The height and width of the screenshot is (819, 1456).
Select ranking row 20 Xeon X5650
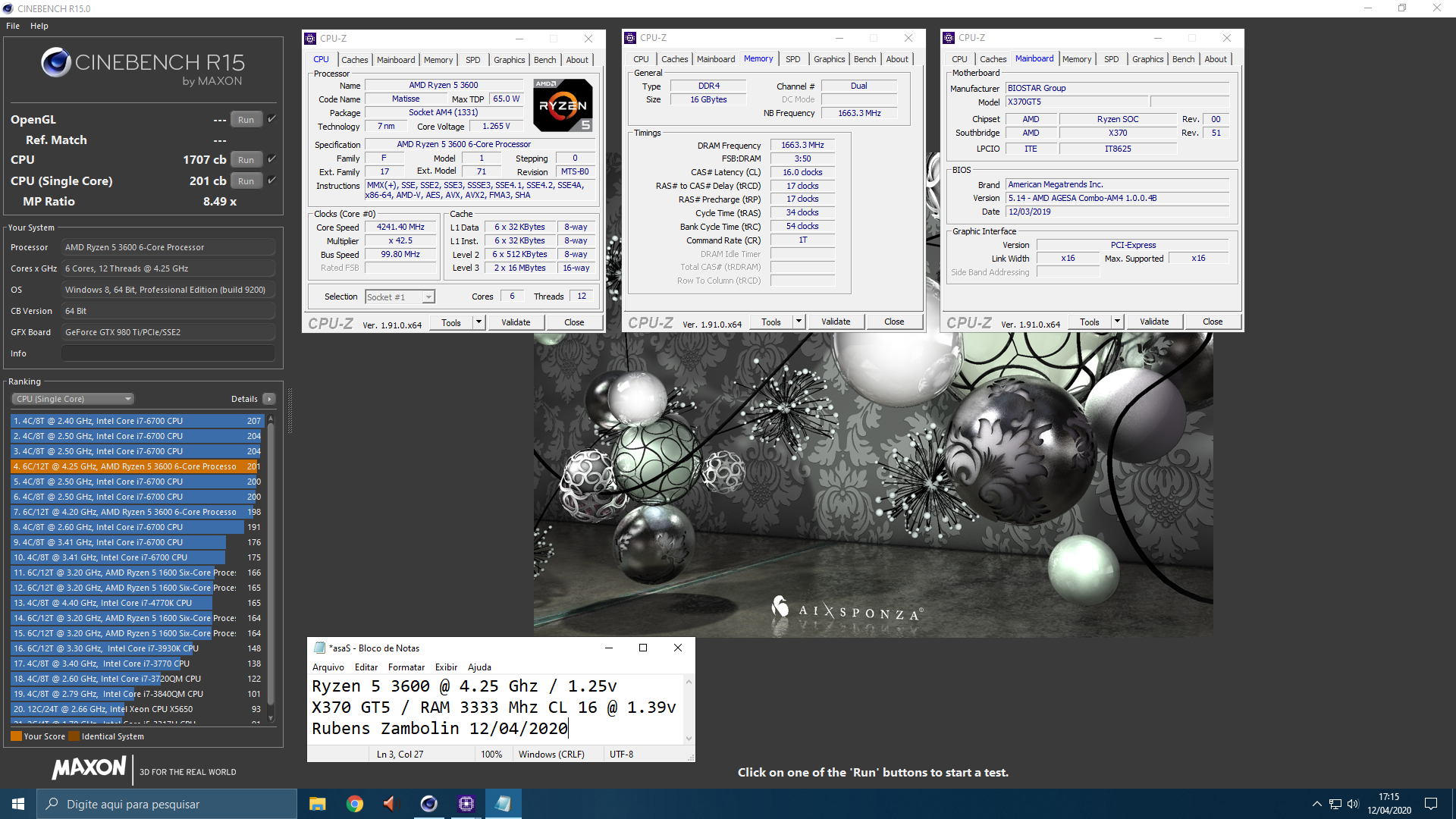(x=136, y=709)
